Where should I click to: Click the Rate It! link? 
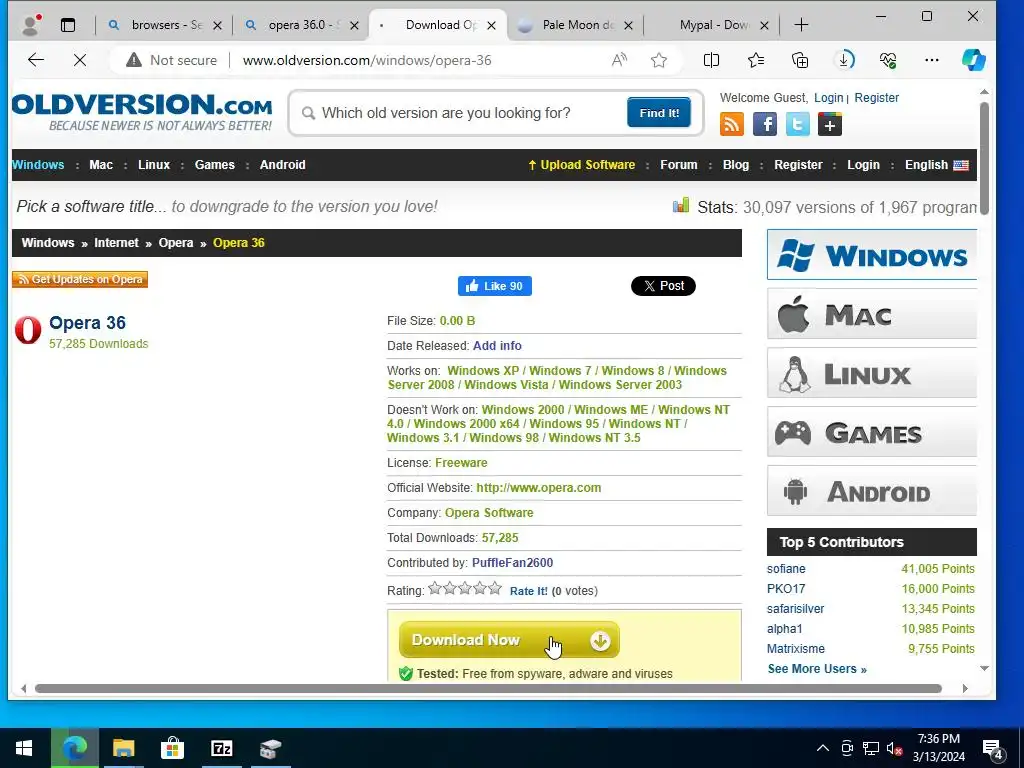point(528,591)
